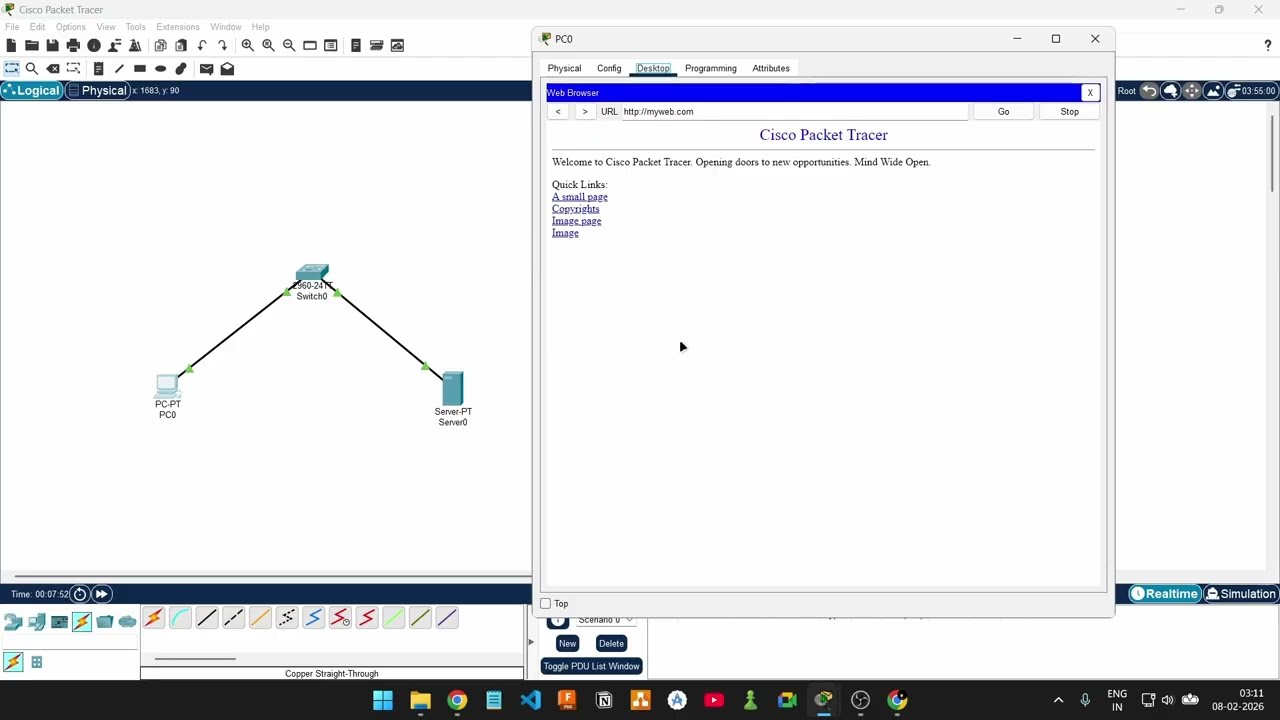Open the Config tab in PC0
The height and width of the screenshot is (720, 1280).
(x=609, y=68)
